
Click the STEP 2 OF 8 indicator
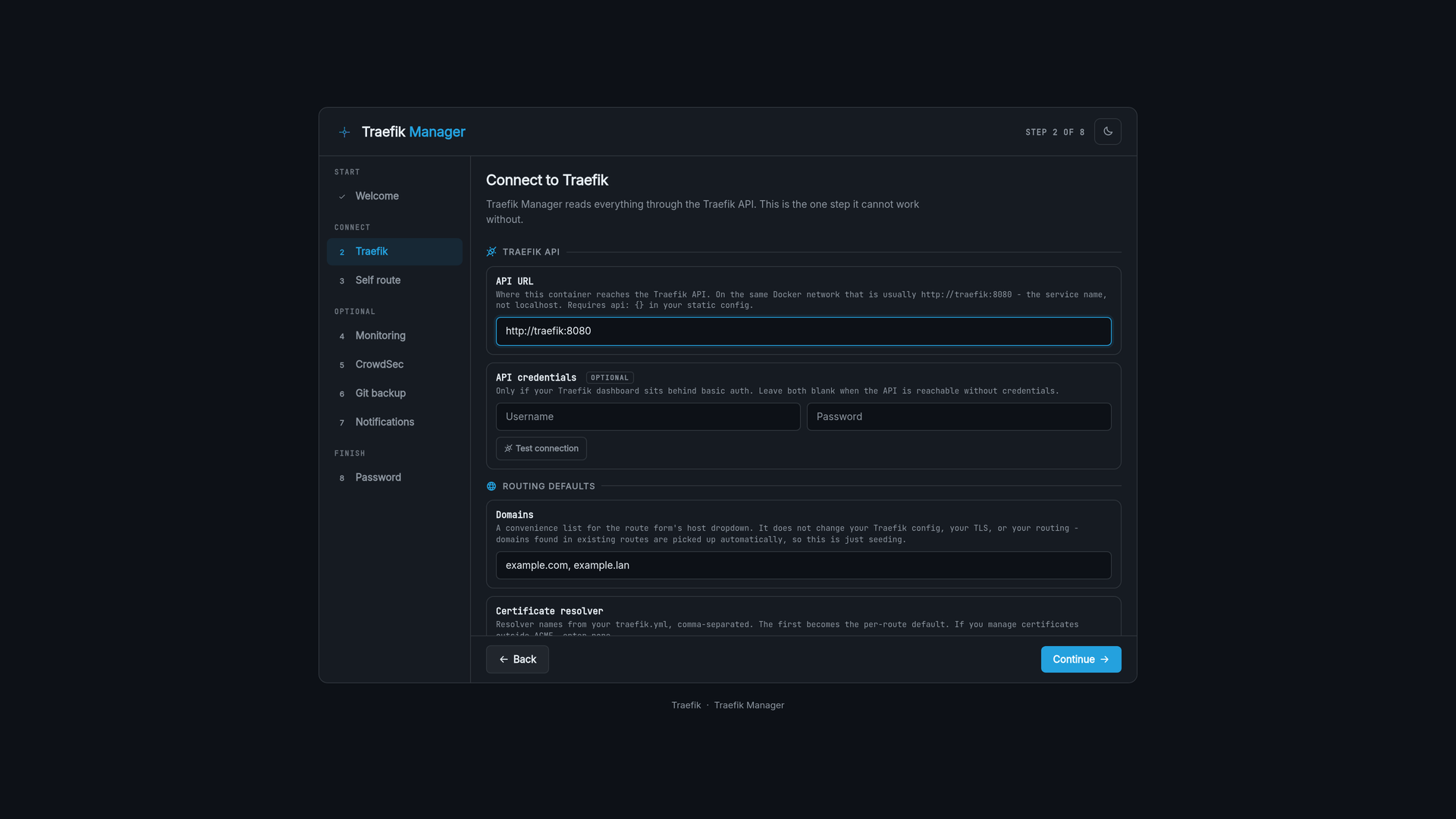pyautogui.click(x=1055, y=133)
